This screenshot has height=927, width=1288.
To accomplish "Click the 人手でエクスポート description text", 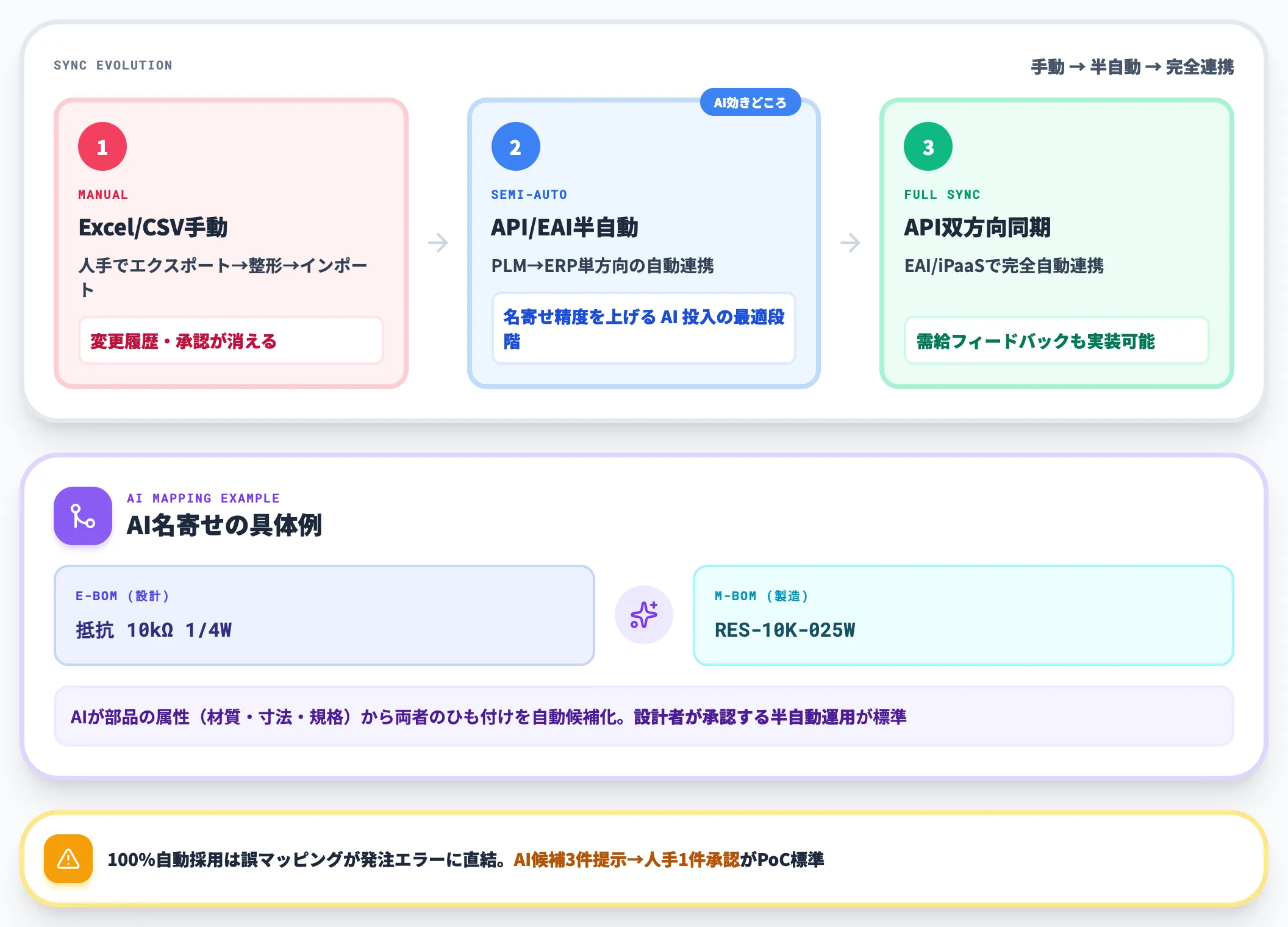I will 223,277.
